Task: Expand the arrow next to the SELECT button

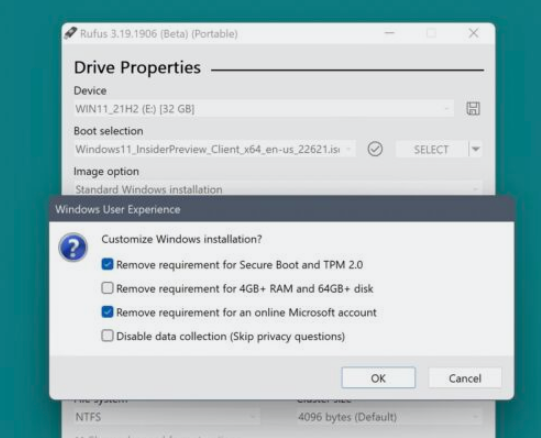Action: (476, 149)
